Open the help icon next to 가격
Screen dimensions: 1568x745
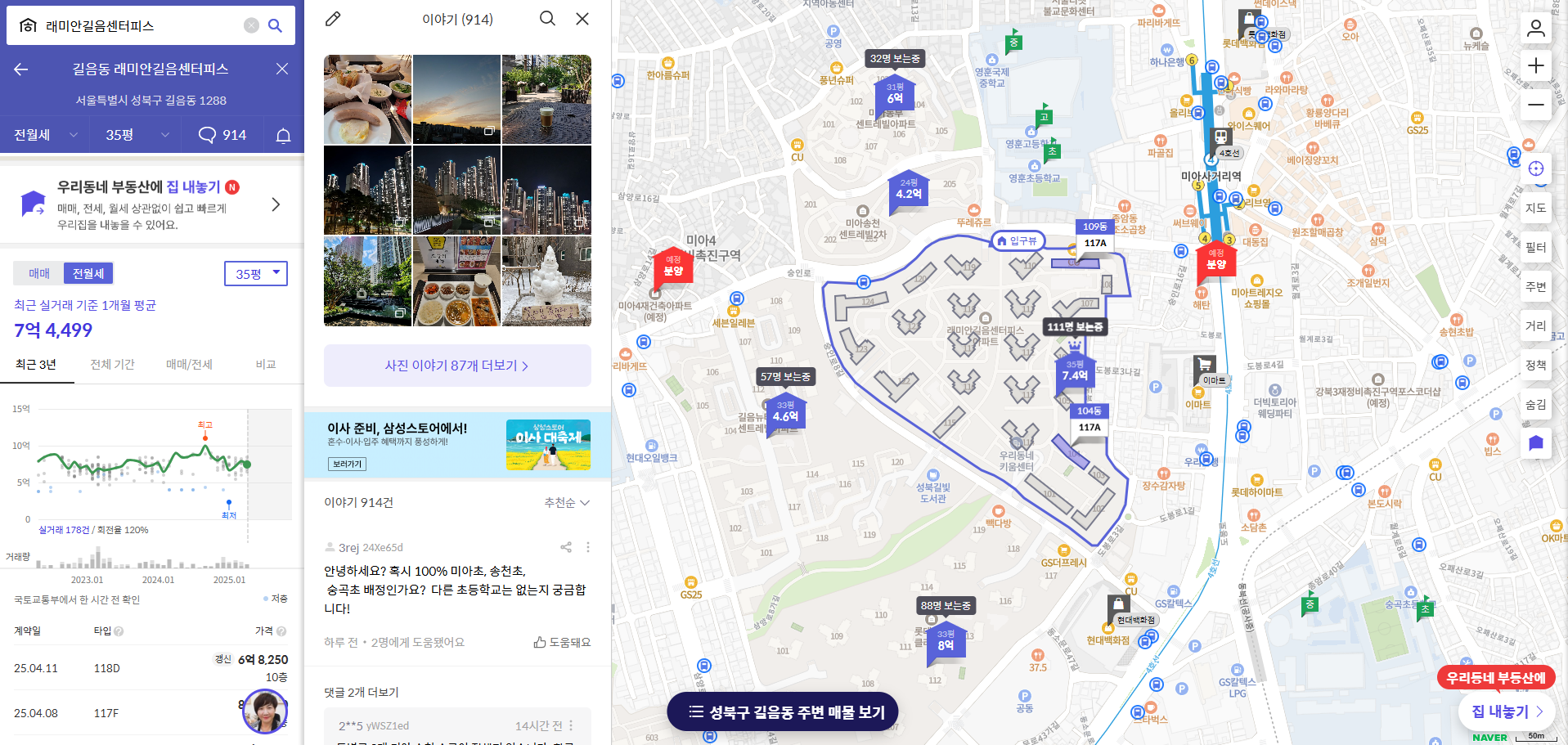281,631
